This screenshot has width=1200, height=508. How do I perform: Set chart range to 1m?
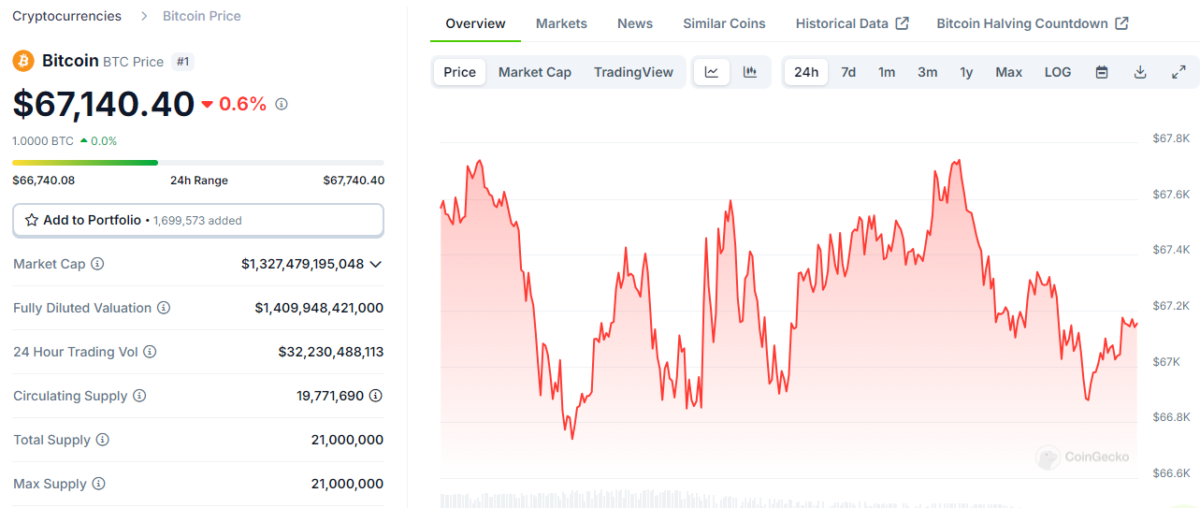pos(887,72)
